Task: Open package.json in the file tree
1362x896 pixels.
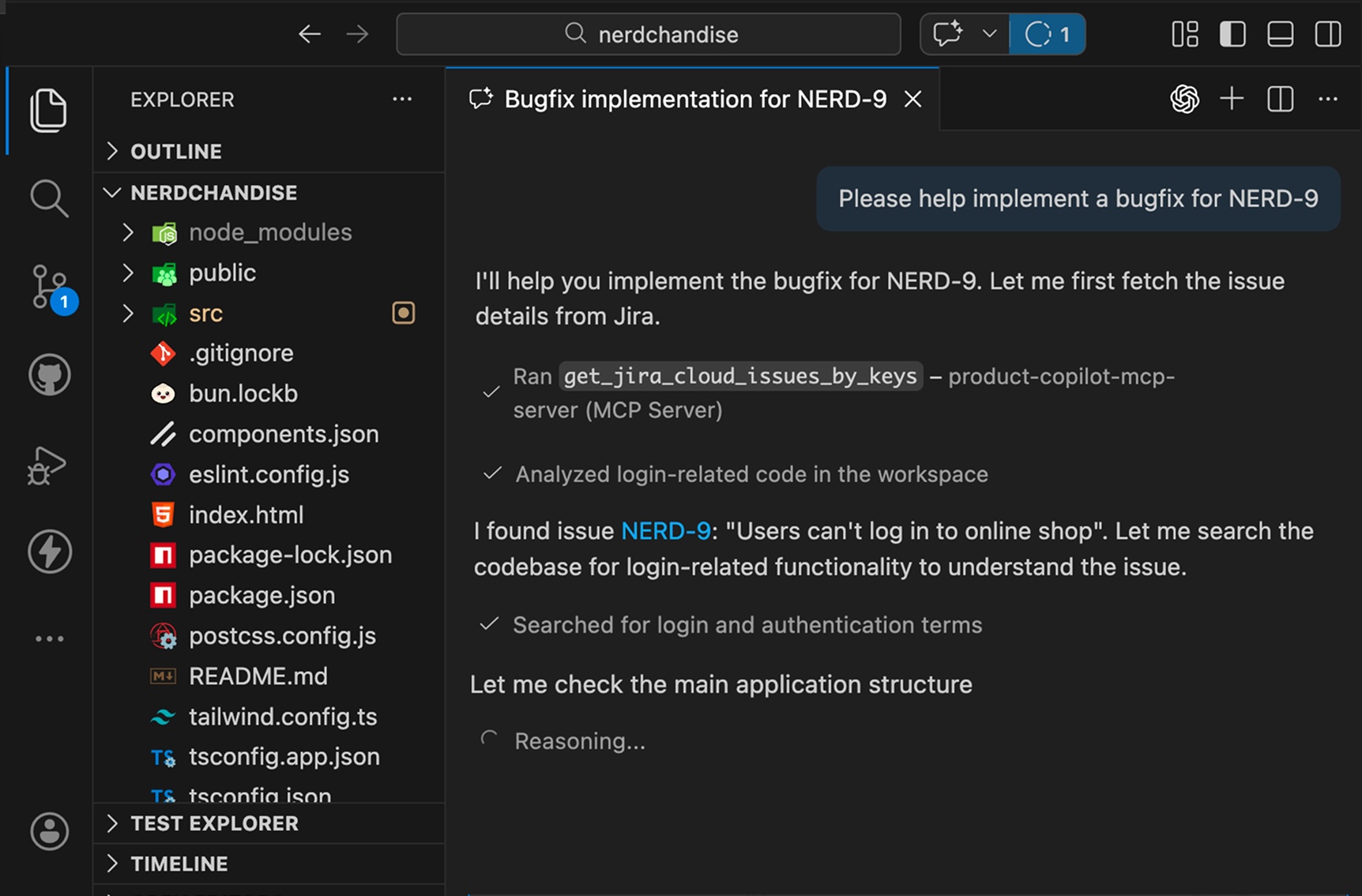Action: (x=261, y=595)
